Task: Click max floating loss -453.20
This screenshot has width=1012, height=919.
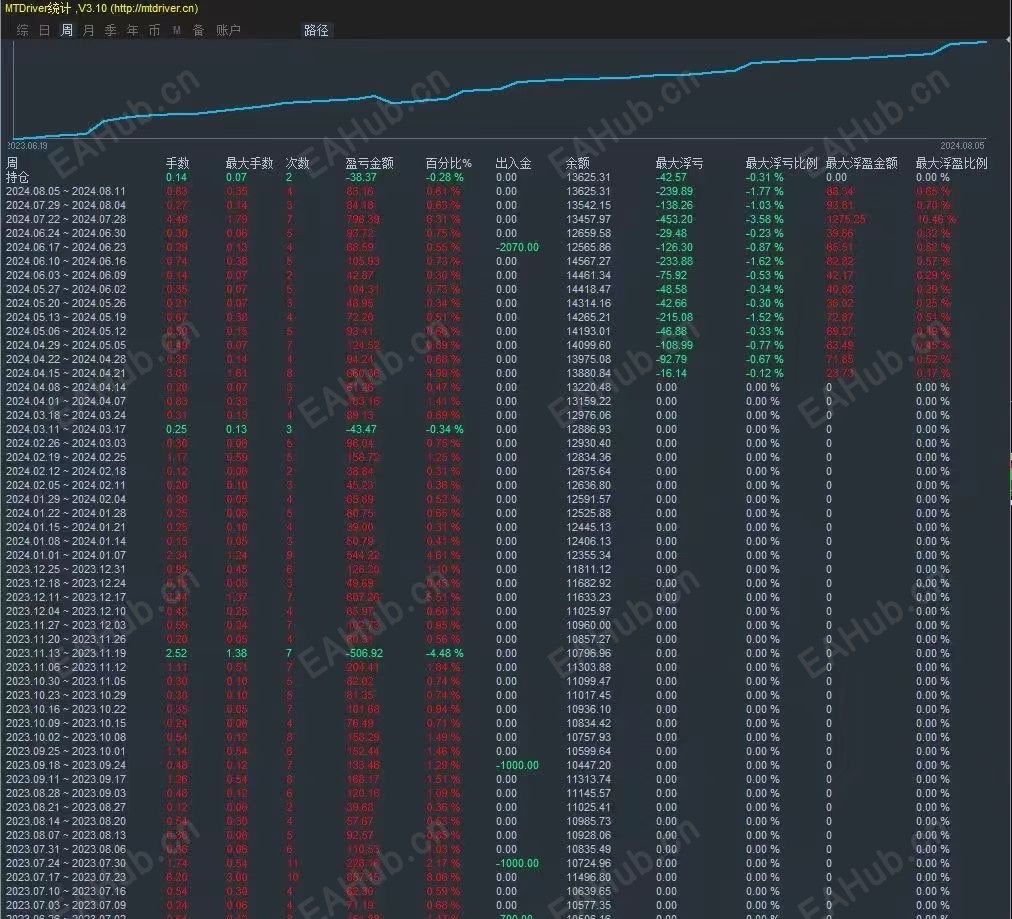Action: [674, 219]
